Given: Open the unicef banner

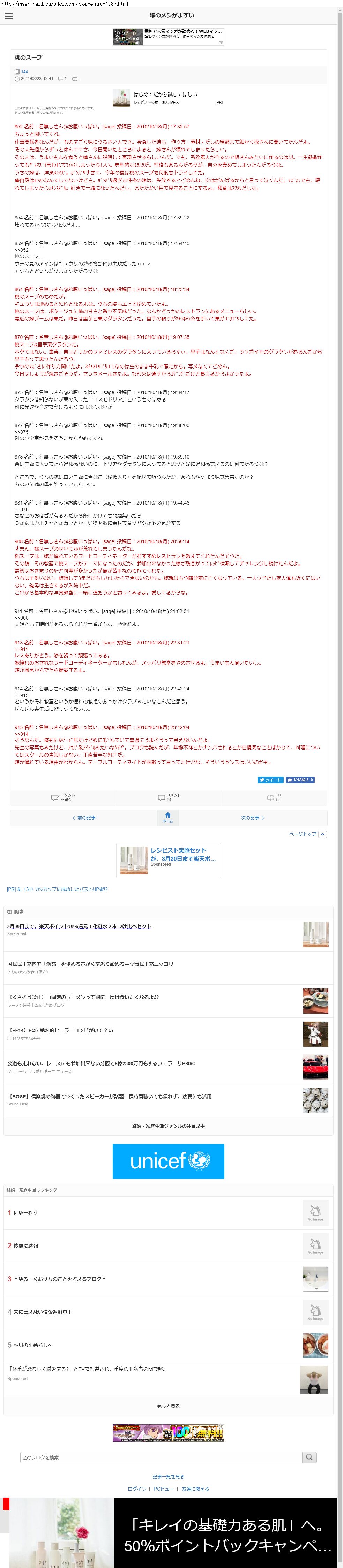Looking at the screenshot, I should point(168,1161).
